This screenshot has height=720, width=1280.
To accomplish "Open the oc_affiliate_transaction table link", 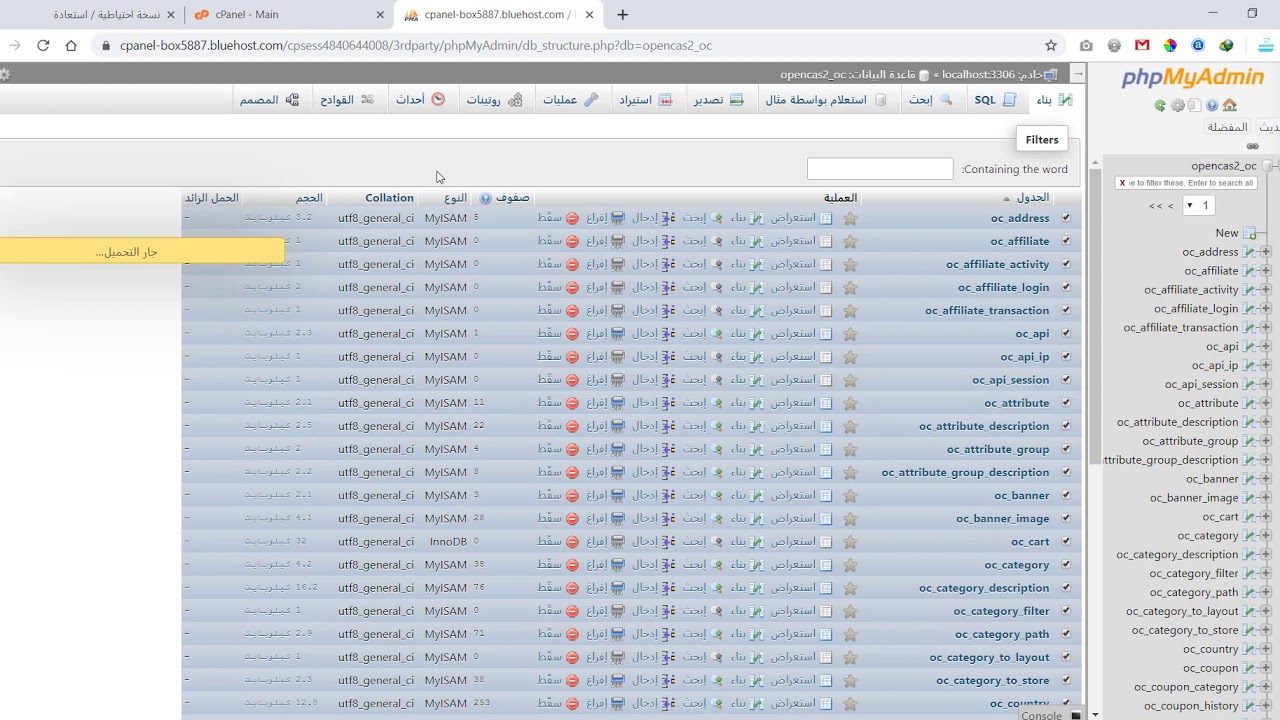I will (987, 311).
